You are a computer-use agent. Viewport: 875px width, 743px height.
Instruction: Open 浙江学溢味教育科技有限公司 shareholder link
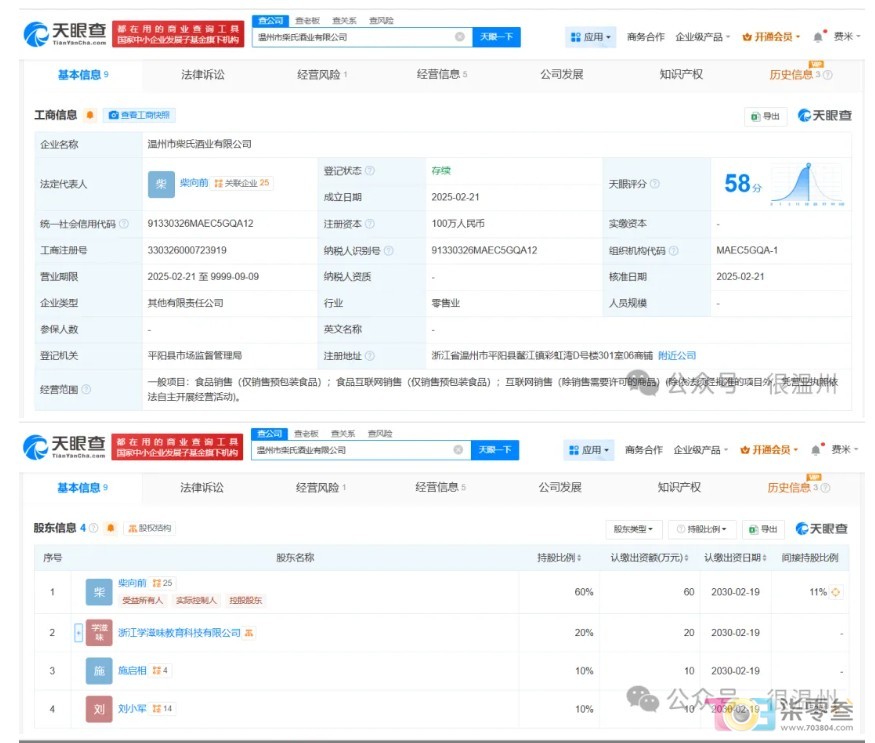click(x=179, y=633)
